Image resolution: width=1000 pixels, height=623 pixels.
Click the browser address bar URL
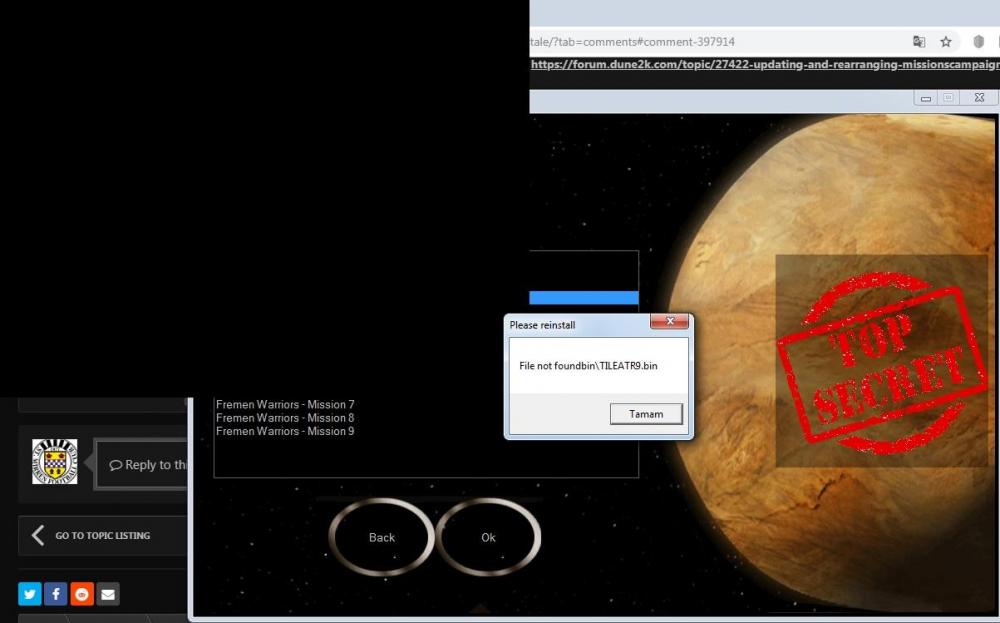pos(700,42)
